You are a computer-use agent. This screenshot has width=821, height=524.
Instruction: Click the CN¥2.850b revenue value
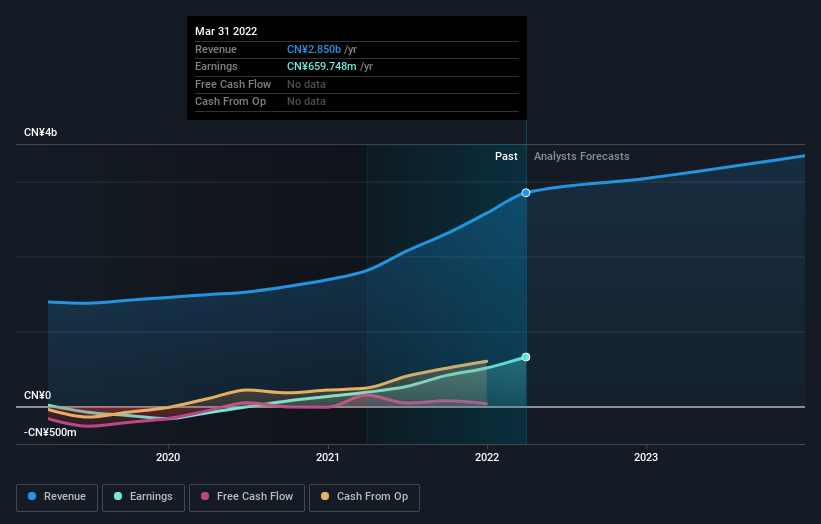click(314, 49)
